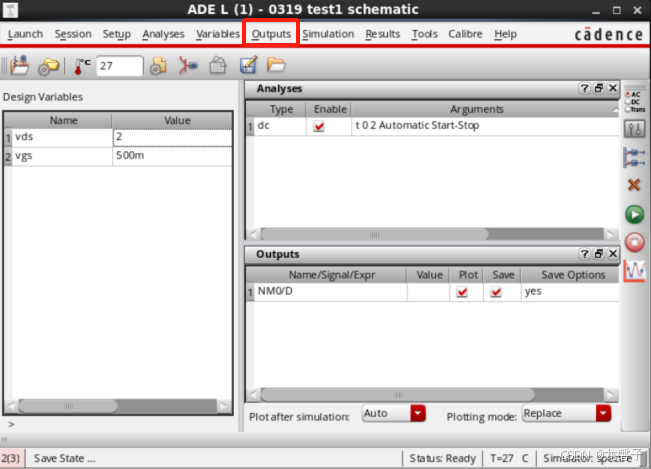This screenshot has height=469, width=651.
Task: Toggle Plot checkbox for NM0/D
Action: click(x=462, y=292)
